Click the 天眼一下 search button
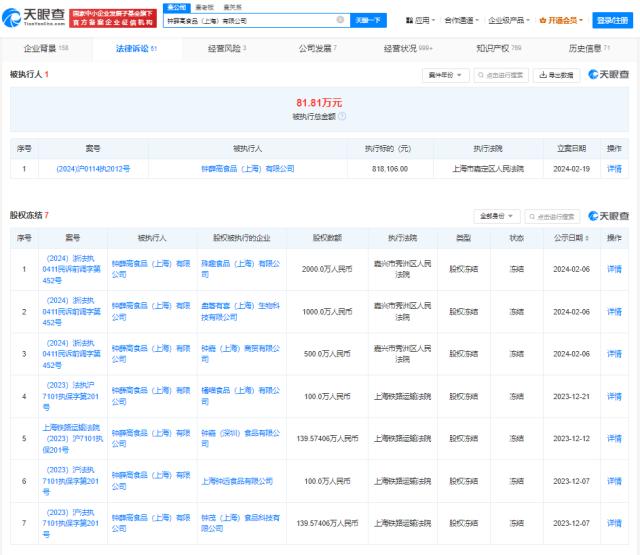Viewport: 640px width, 555px height. [368, 20]
